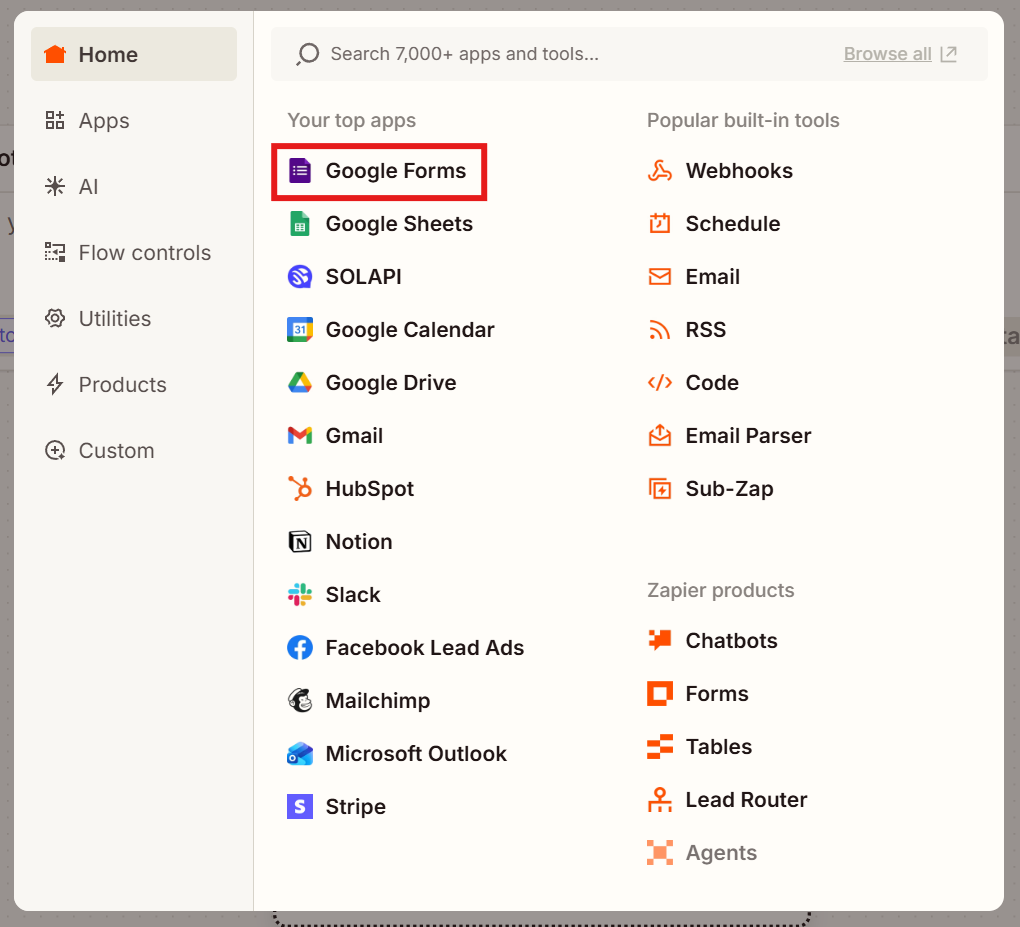
Task: Select the Lead Router product icon
Action: pos(660,800)
